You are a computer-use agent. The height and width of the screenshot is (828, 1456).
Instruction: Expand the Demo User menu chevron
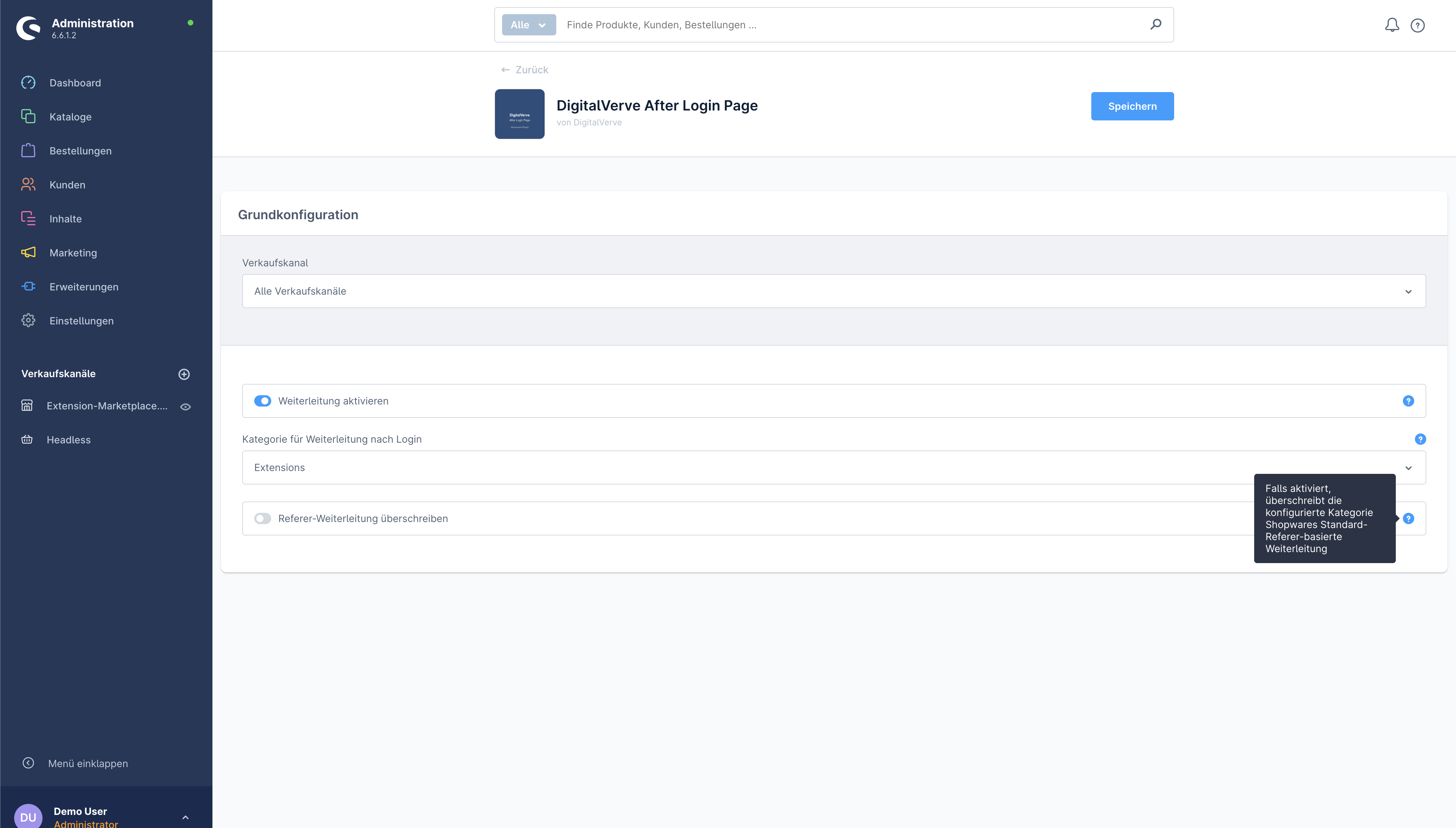(x=185, y=817)
